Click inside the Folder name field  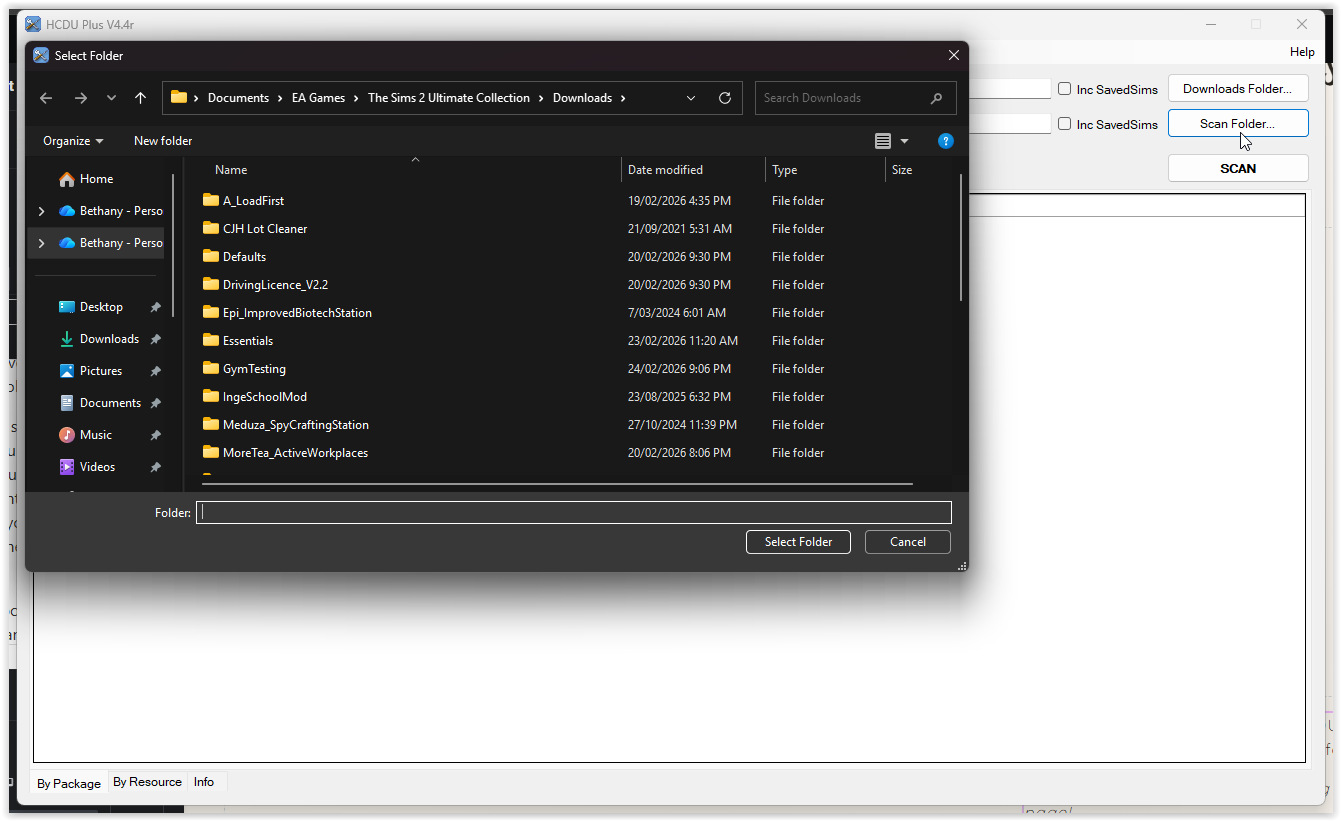[575, 512]
